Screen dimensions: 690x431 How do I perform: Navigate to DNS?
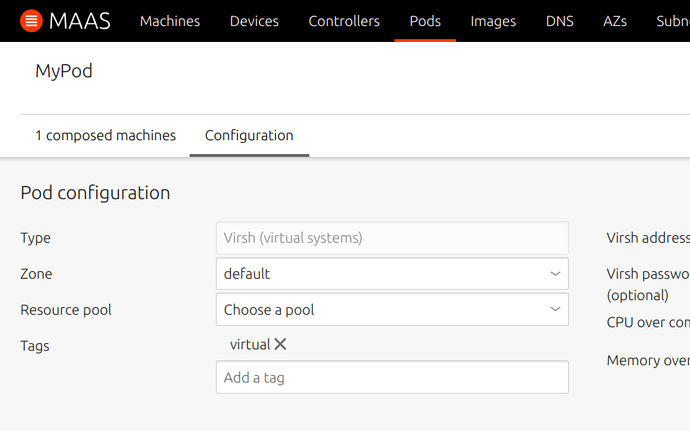tap(559, 21)
